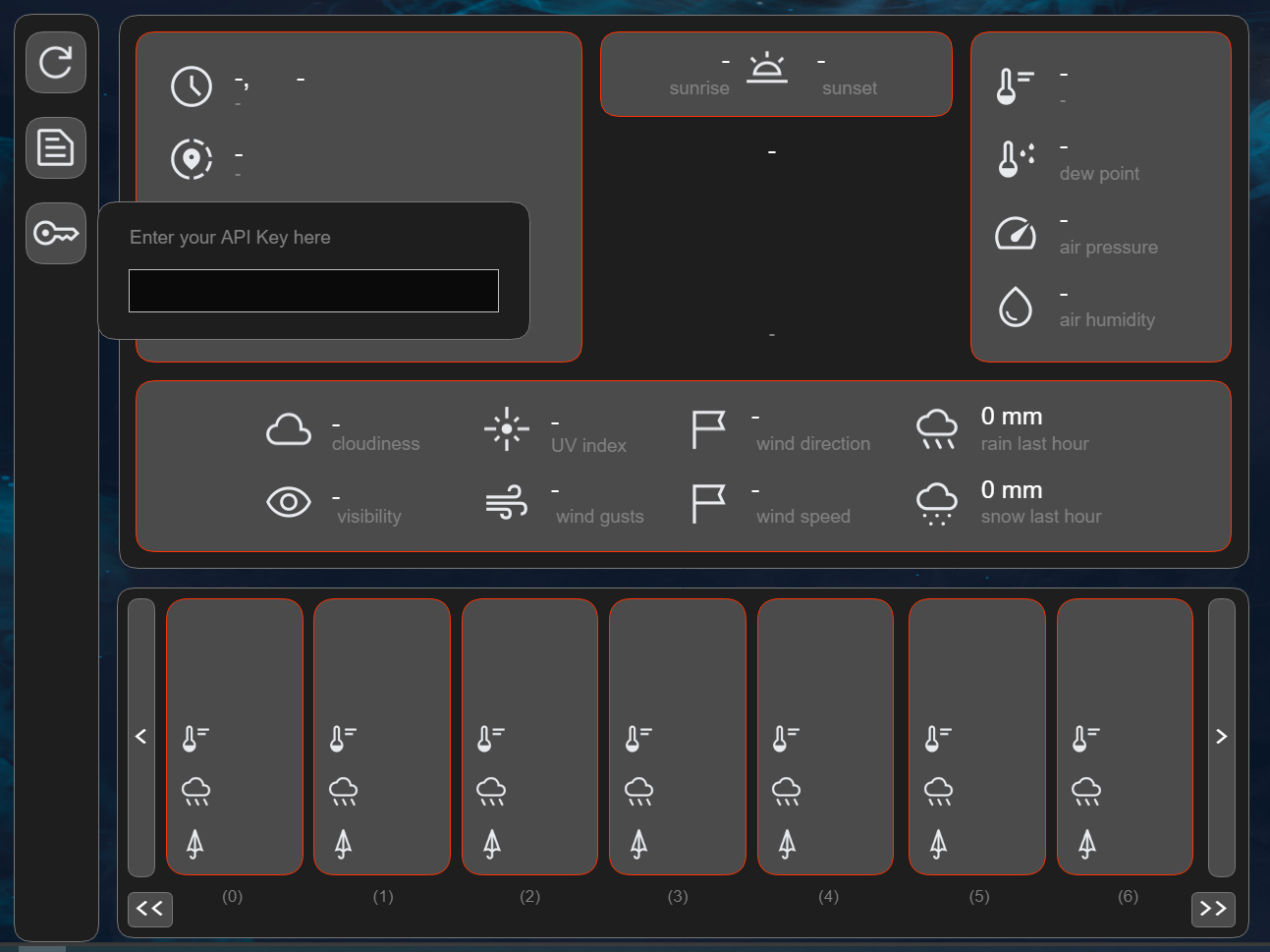Jump to first forecast with double-left arrows
This screenshot has width=1270, height=952.
tap(150, 909)
